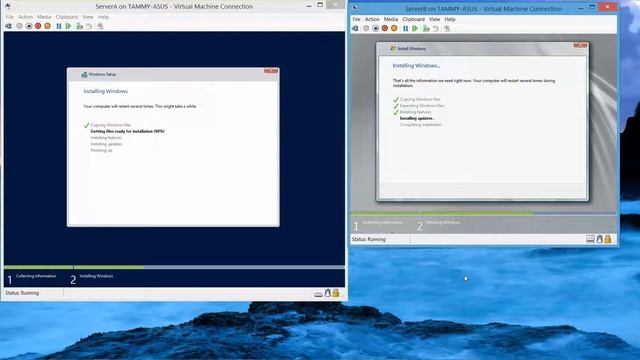Click 'Collecting information' step label in ServerA
640x360 pixels.
click(x=36, y=276)
